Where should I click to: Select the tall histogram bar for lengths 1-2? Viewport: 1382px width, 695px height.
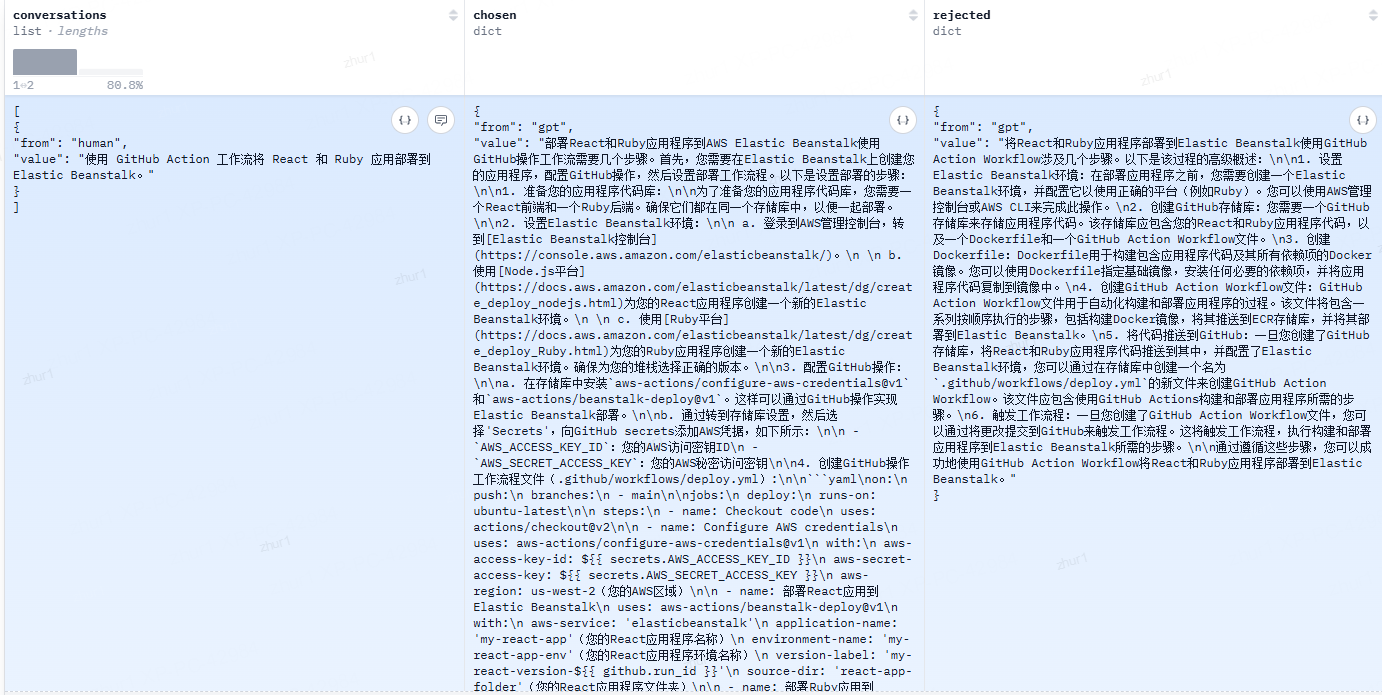[x=45, y=62]
